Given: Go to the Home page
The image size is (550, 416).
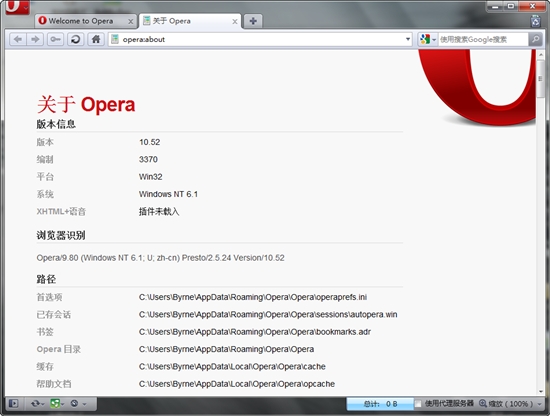Looking at the screenshot, I should (96, 39).
